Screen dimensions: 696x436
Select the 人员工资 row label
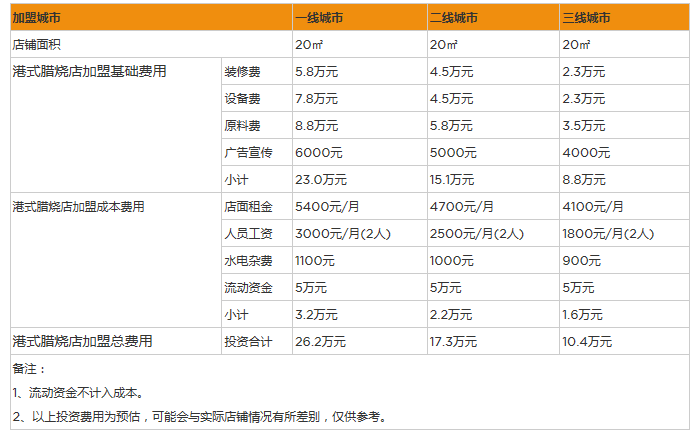pyautogui.click(x=248, y=234)
